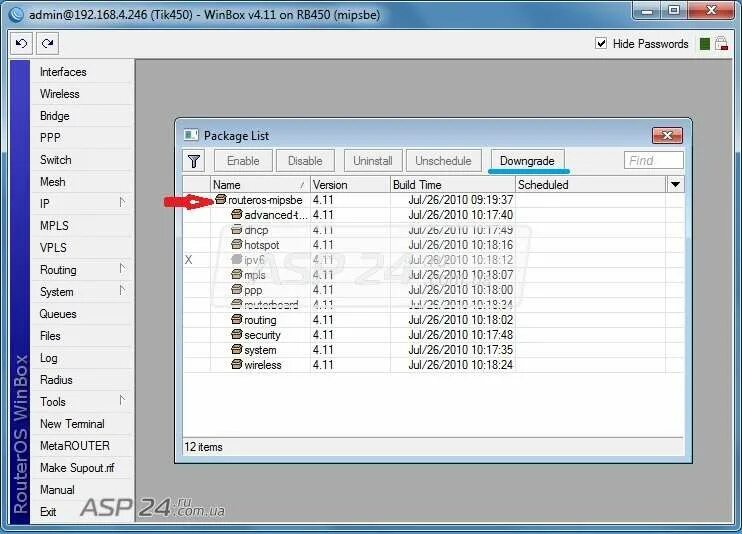Viewport: 742px width, 534px height.
Task: Select the wireless package icon
Action: (237, 365)
